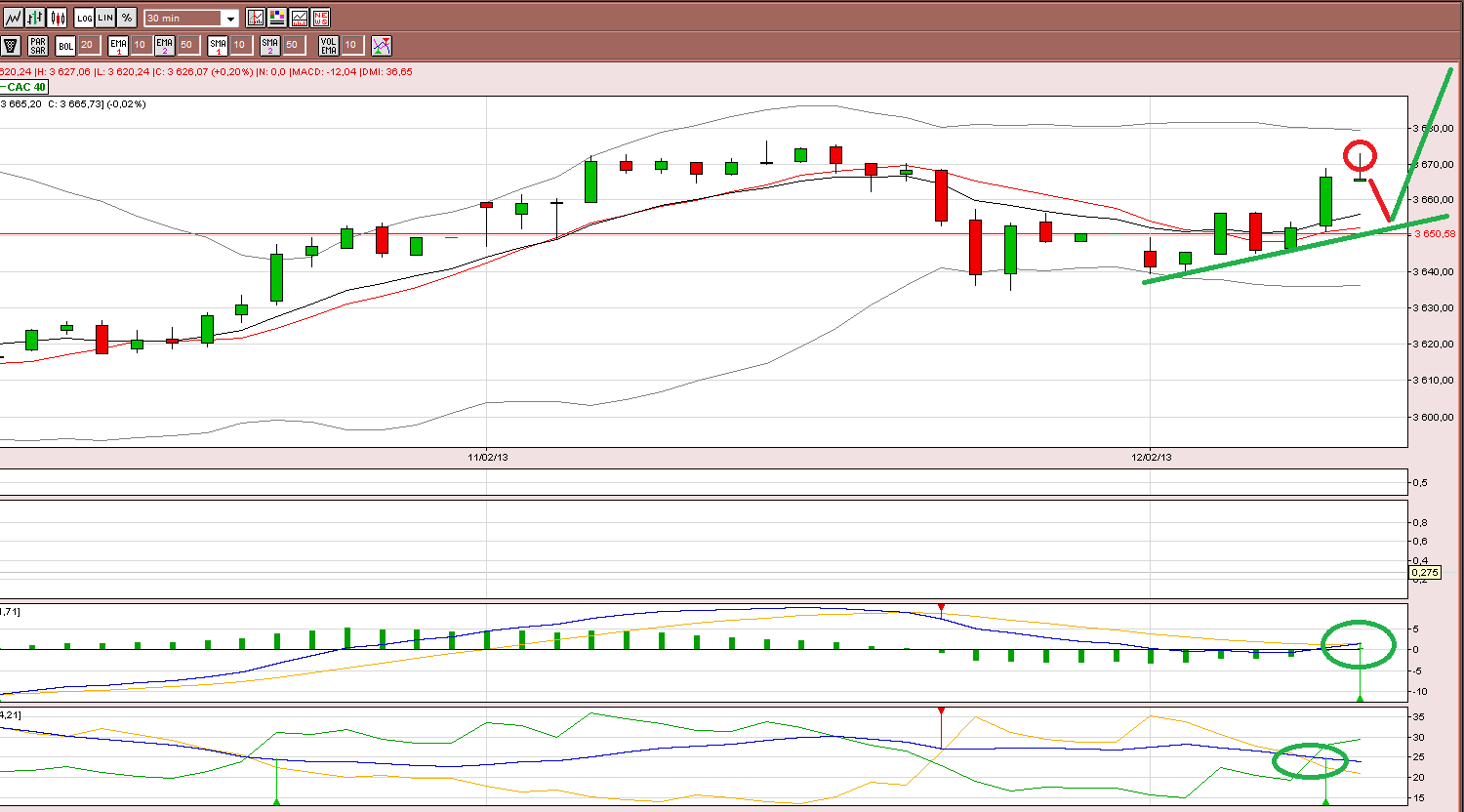The image size is (1464, 812).
Task: Open the color palette settings icon
Action: [x=277, y=18]
